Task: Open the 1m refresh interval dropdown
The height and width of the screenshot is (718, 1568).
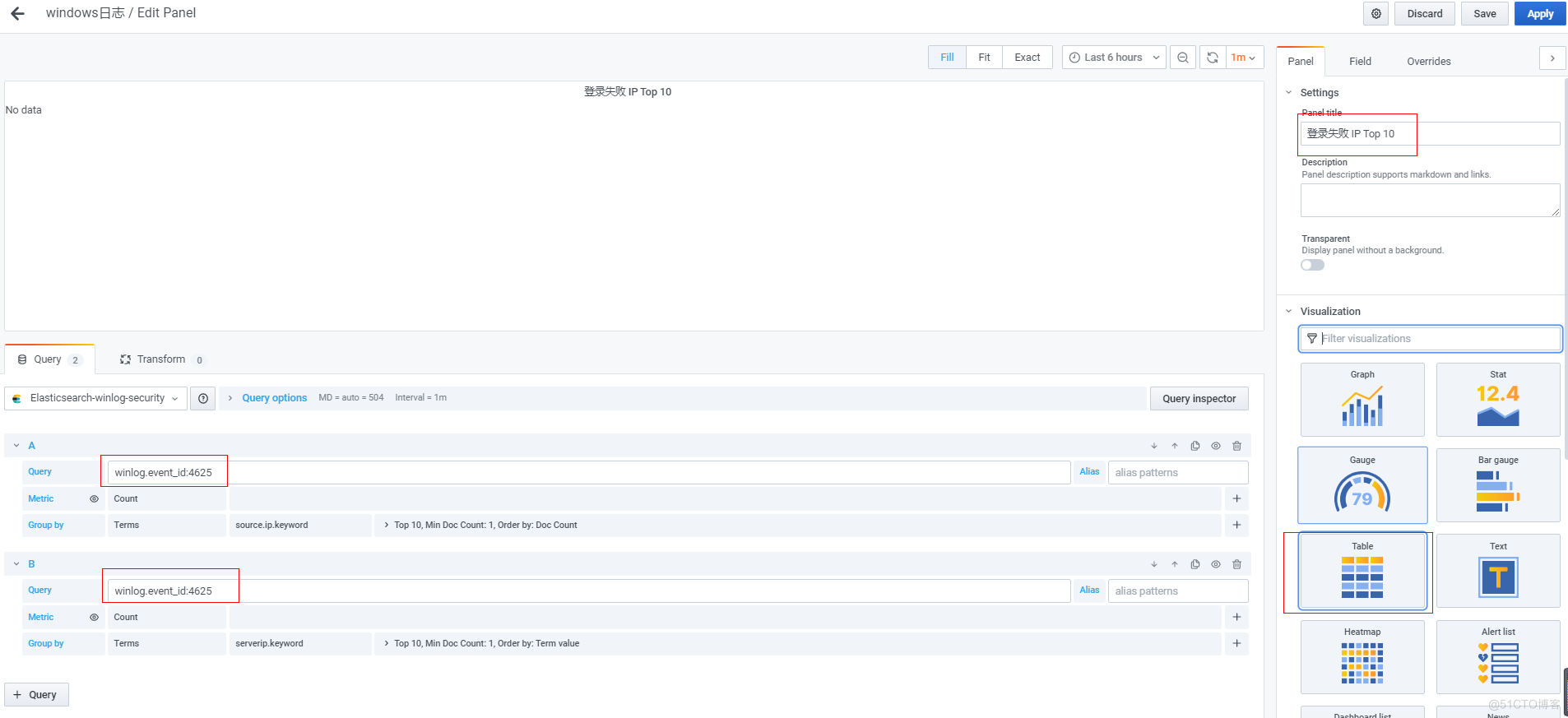Action: (x=1244, y=58)
